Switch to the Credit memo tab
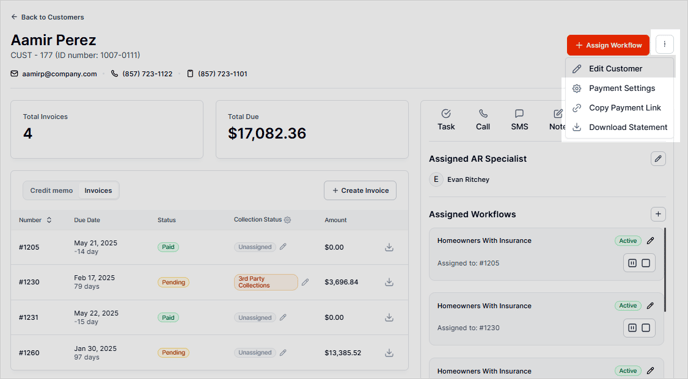The height and width of the screenshot is (379, 688). click(x=51, y=190)
